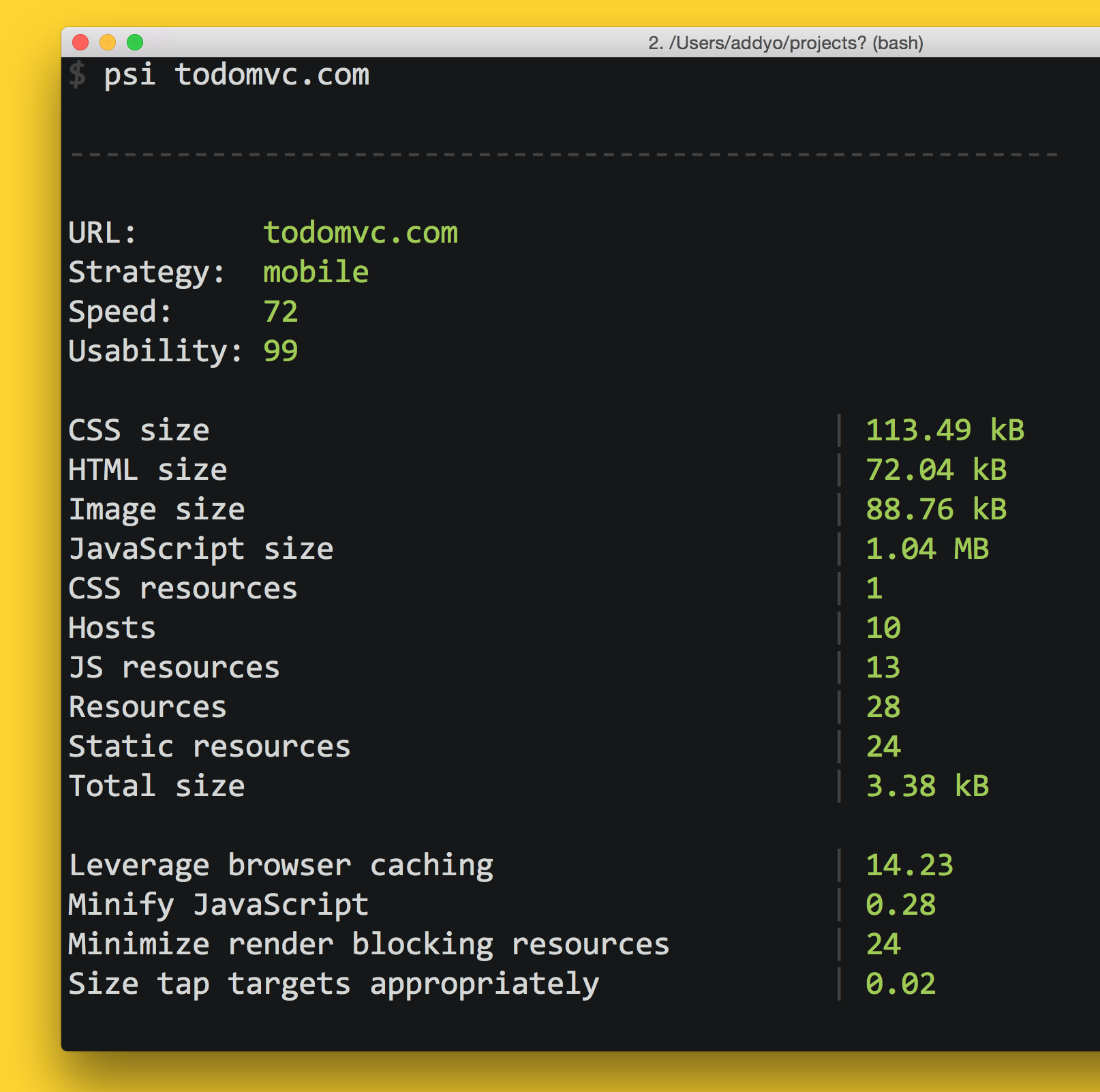Click the 'Static resources' row label
Image resolution: width=1100 pixels, height=1092 pixels.
pos(210,747)
